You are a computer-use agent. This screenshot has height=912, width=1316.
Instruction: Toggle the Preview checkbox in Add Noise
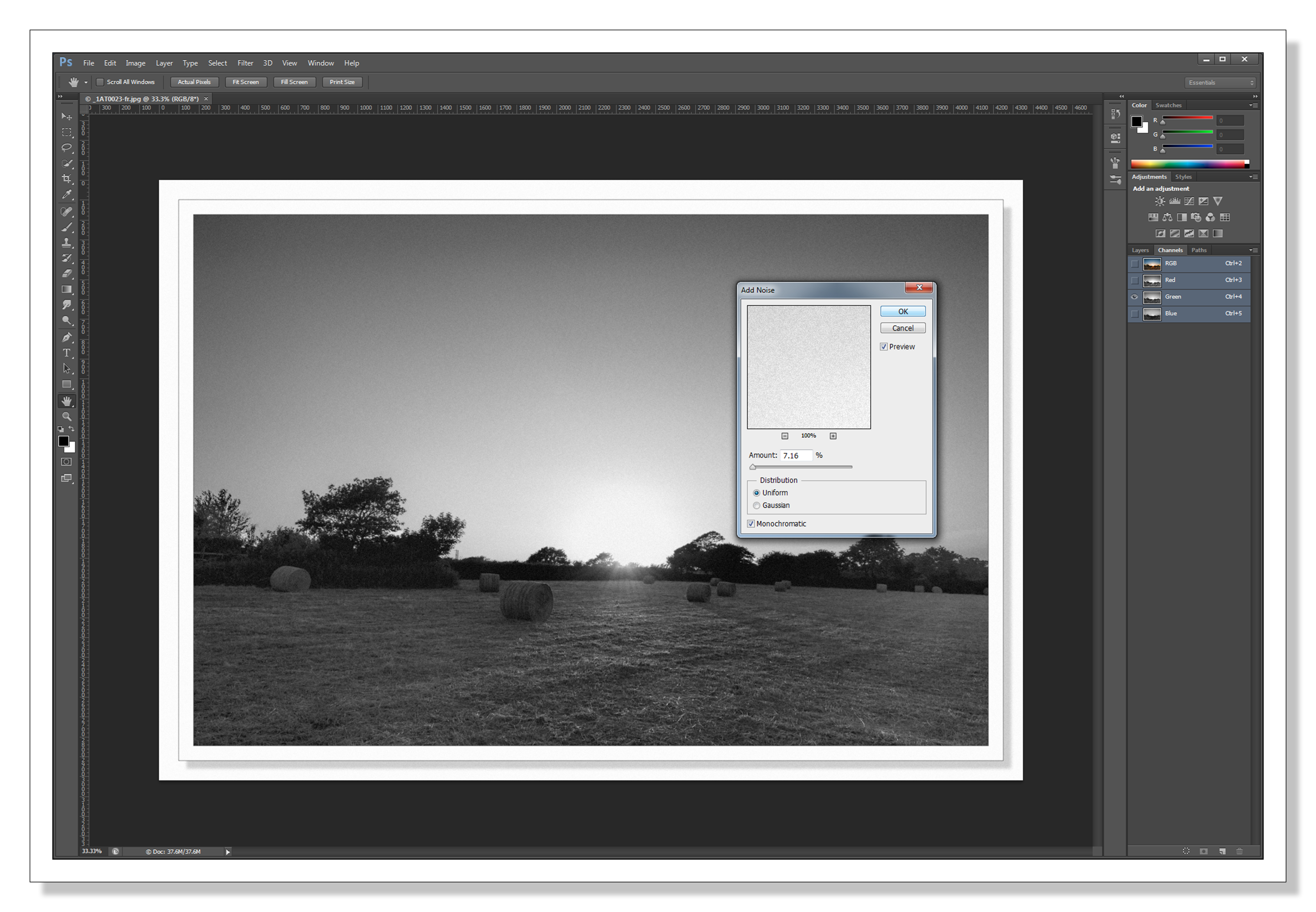tap(884, 347)
